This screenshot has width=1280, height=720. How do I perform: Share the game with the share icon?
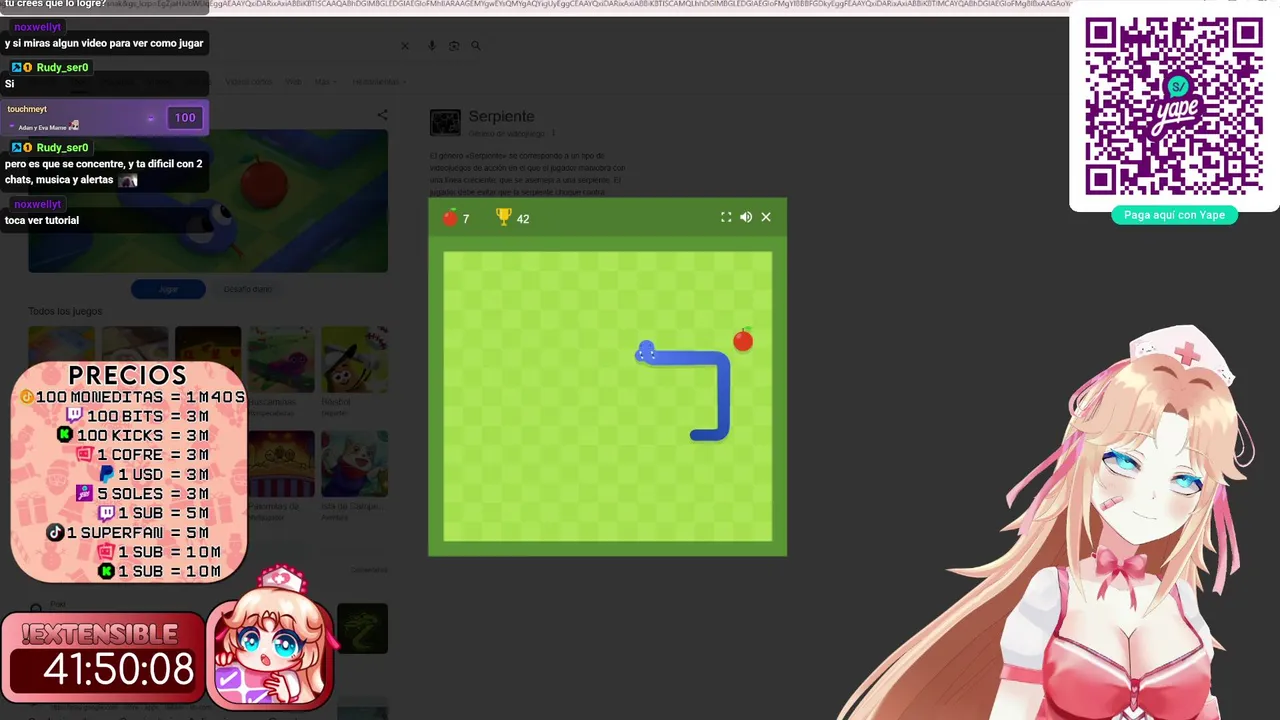382,116
